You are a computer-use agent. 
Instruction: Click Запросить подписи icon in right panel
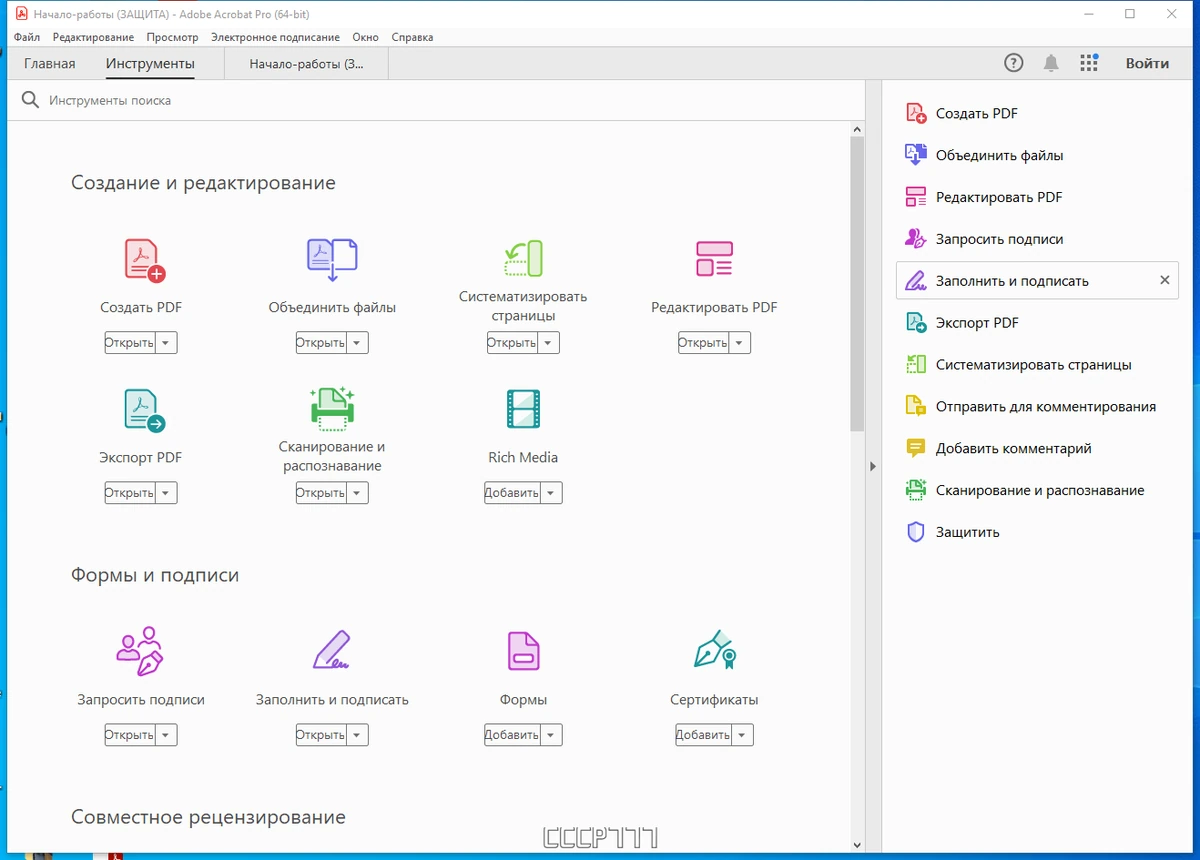click(x=915, y=239)
